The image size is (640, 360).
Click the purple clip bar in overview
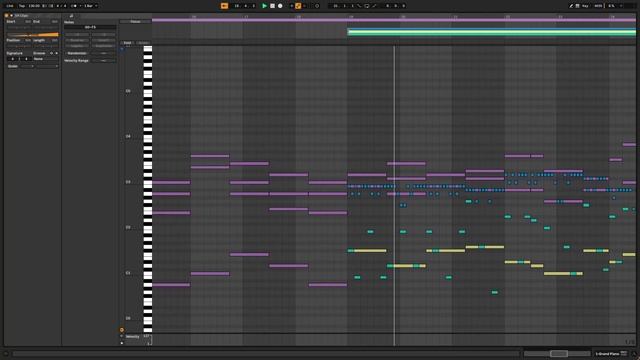click(x=394, y=20)
